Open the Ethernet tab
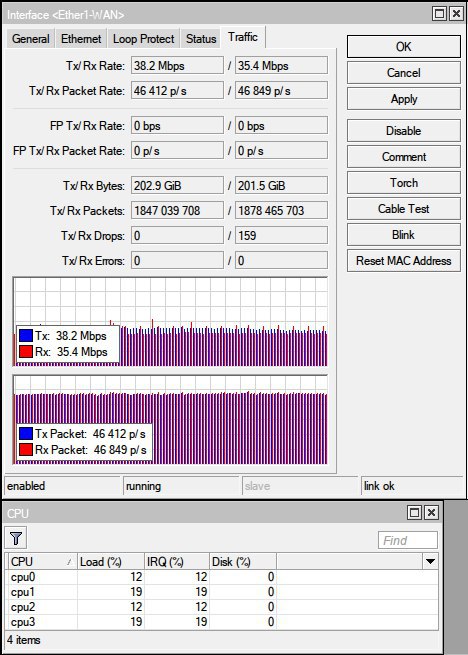This screenshot has width=468, height=655. coord(81,39)
